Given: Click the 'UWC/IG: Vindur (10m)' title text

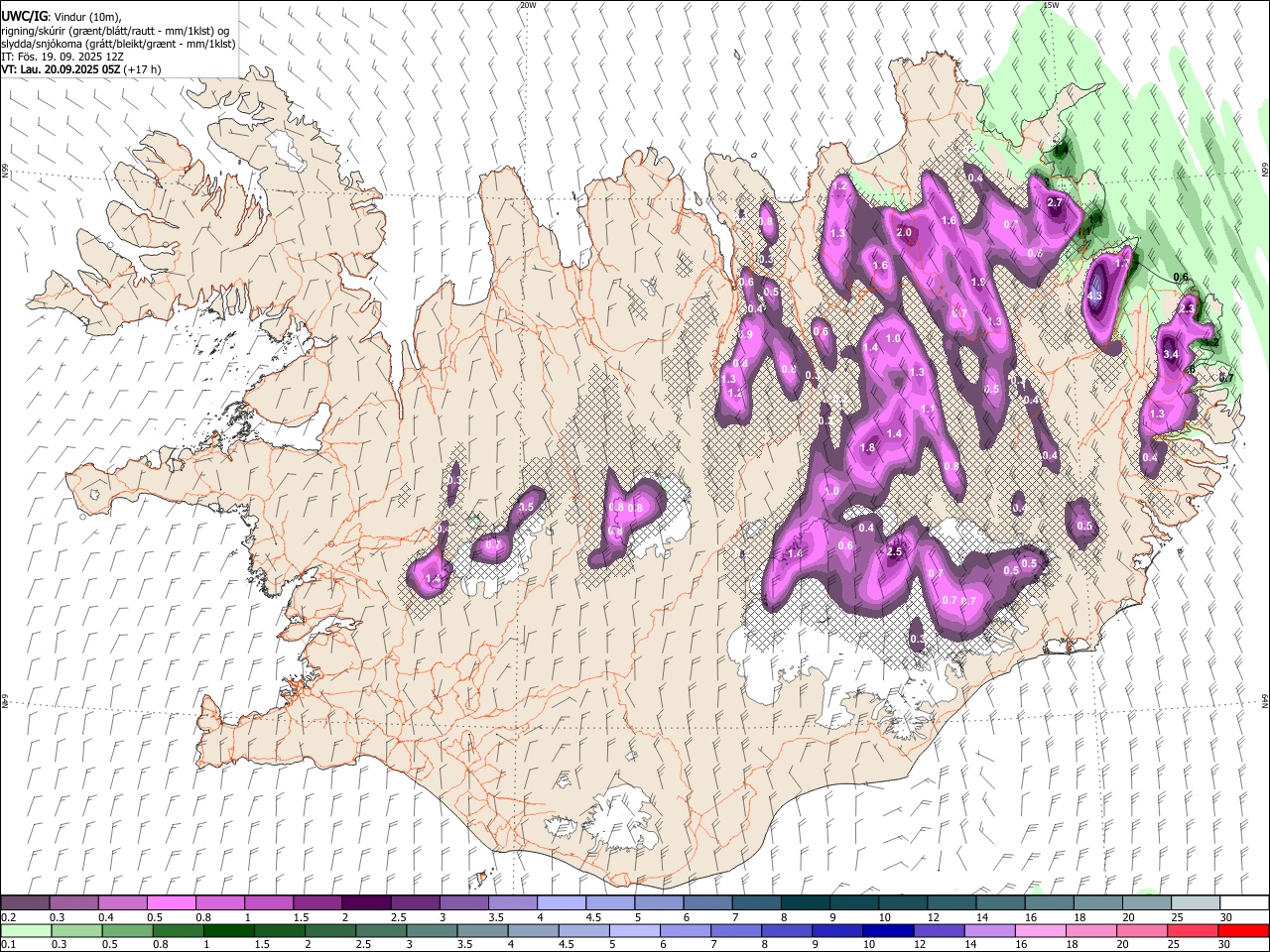Looking at the screenshot, I should [62, 15].
